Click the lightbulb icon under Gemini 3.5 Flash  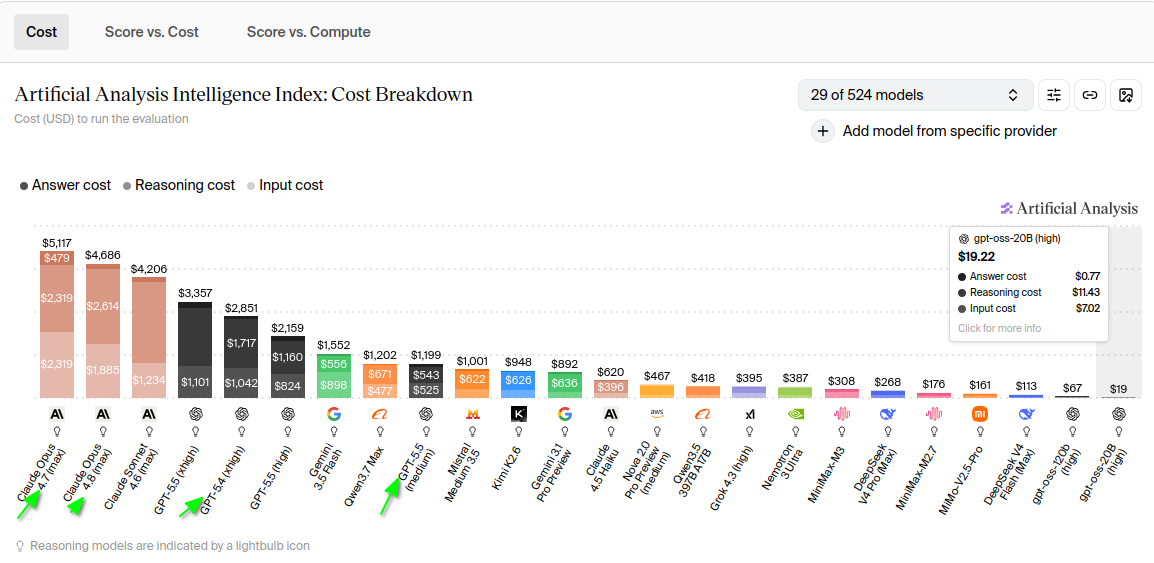333,432
